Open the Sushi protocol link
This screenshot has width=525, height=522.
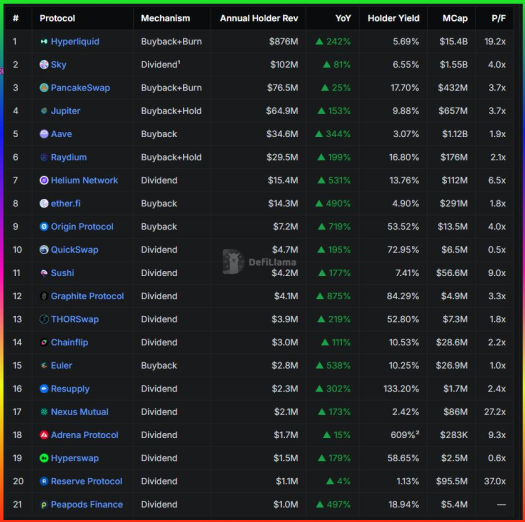[x=62, y=273]
